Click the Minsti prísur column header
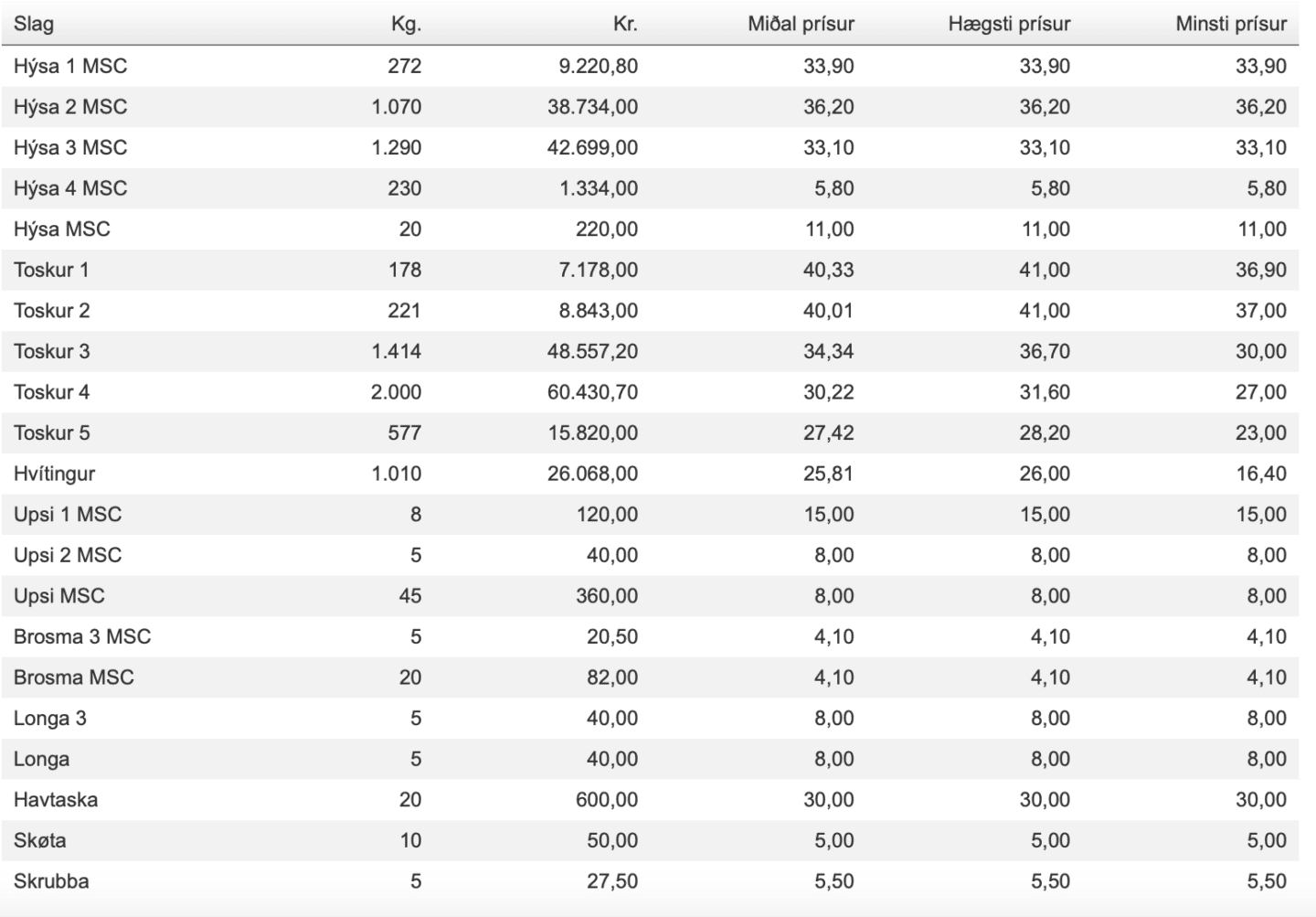Viewport: 1316px width, 917px height. pos(1231,24)
